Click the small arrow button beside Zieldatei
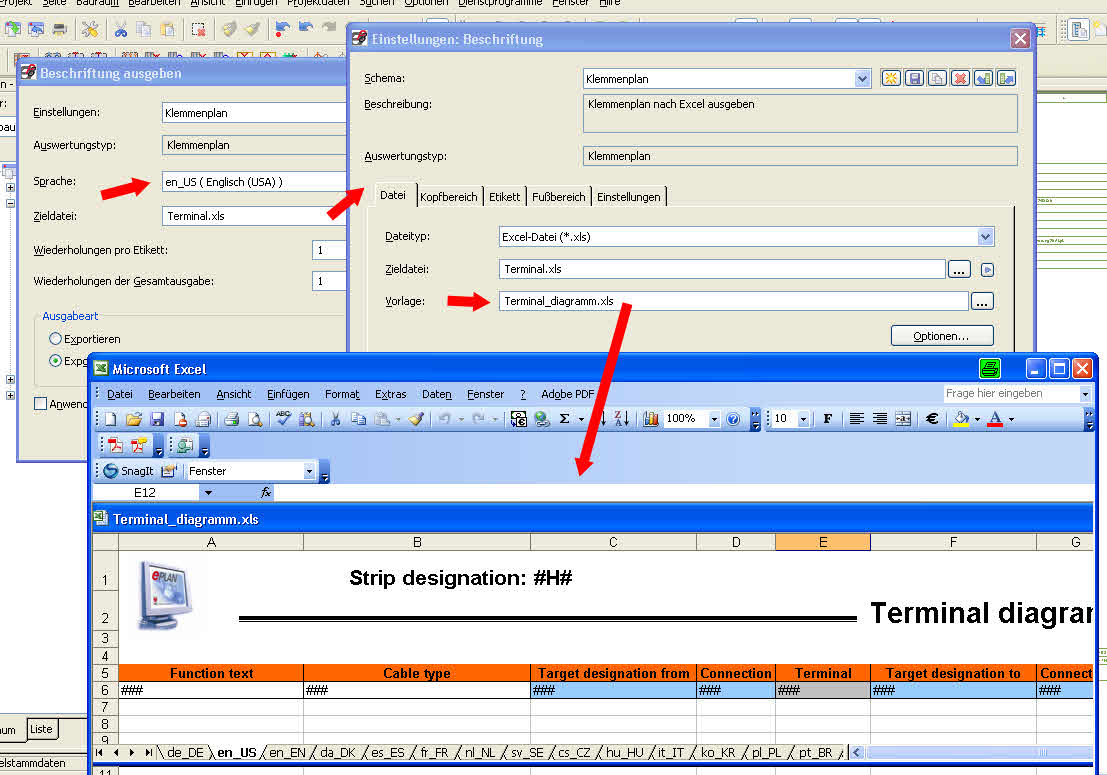Screen dimensions: 1107x775 987,270
